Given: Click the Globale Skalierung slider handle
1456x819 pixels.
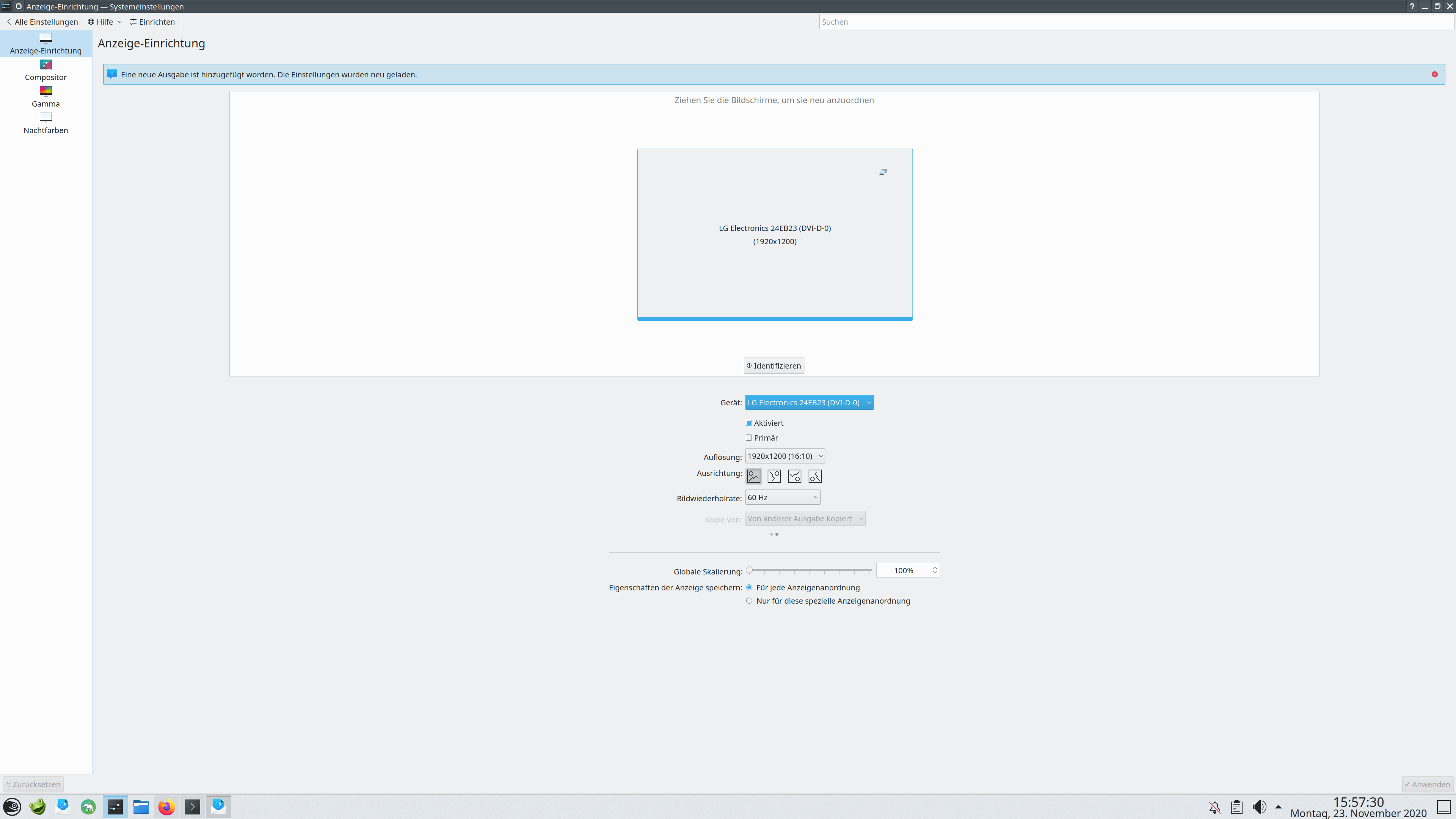Looking at the screenshot, I should click(x=750, y=570).
